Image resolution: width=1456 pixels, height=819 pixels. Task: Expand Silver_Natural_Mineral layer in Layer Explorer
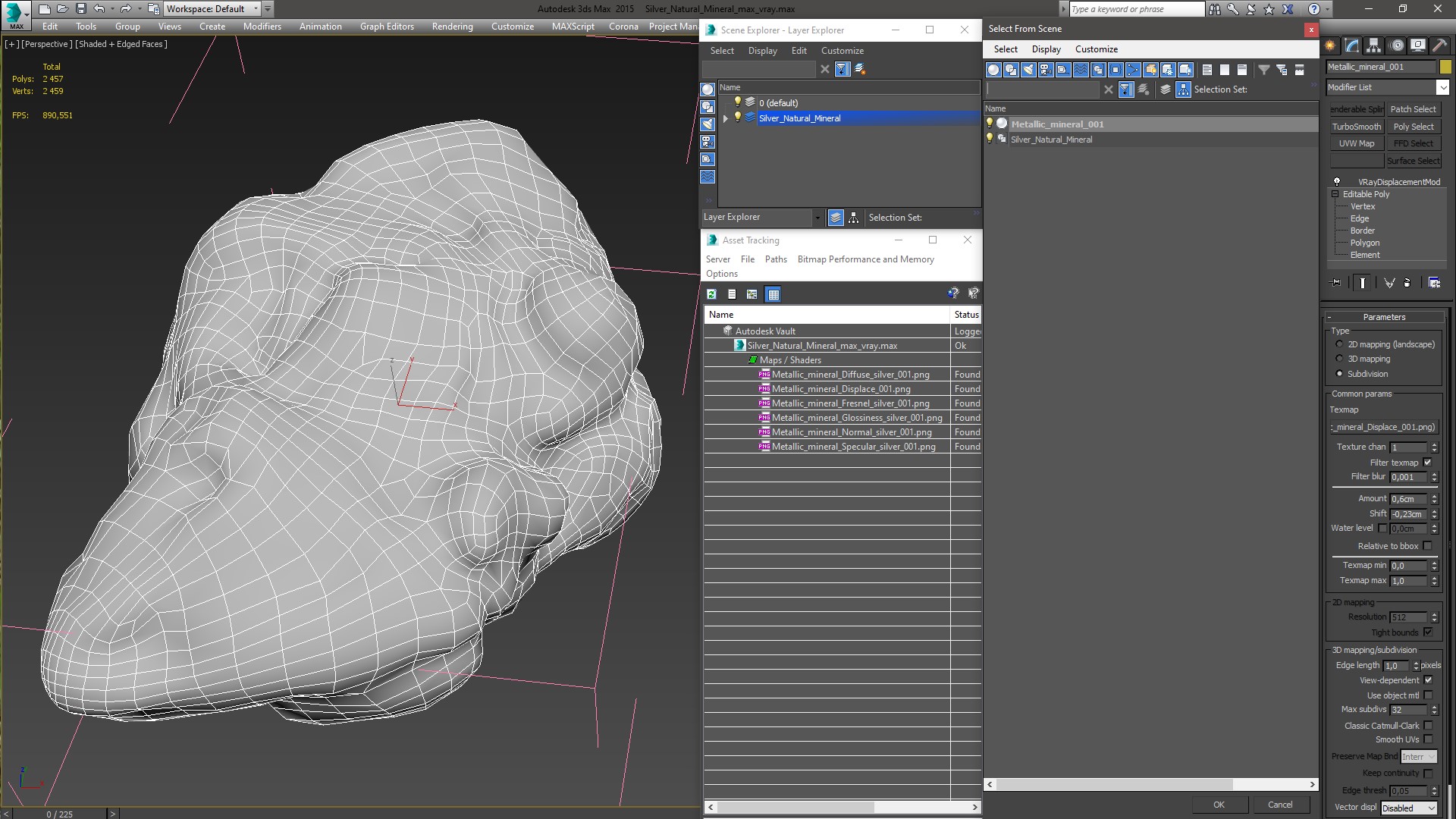(726, 118)
